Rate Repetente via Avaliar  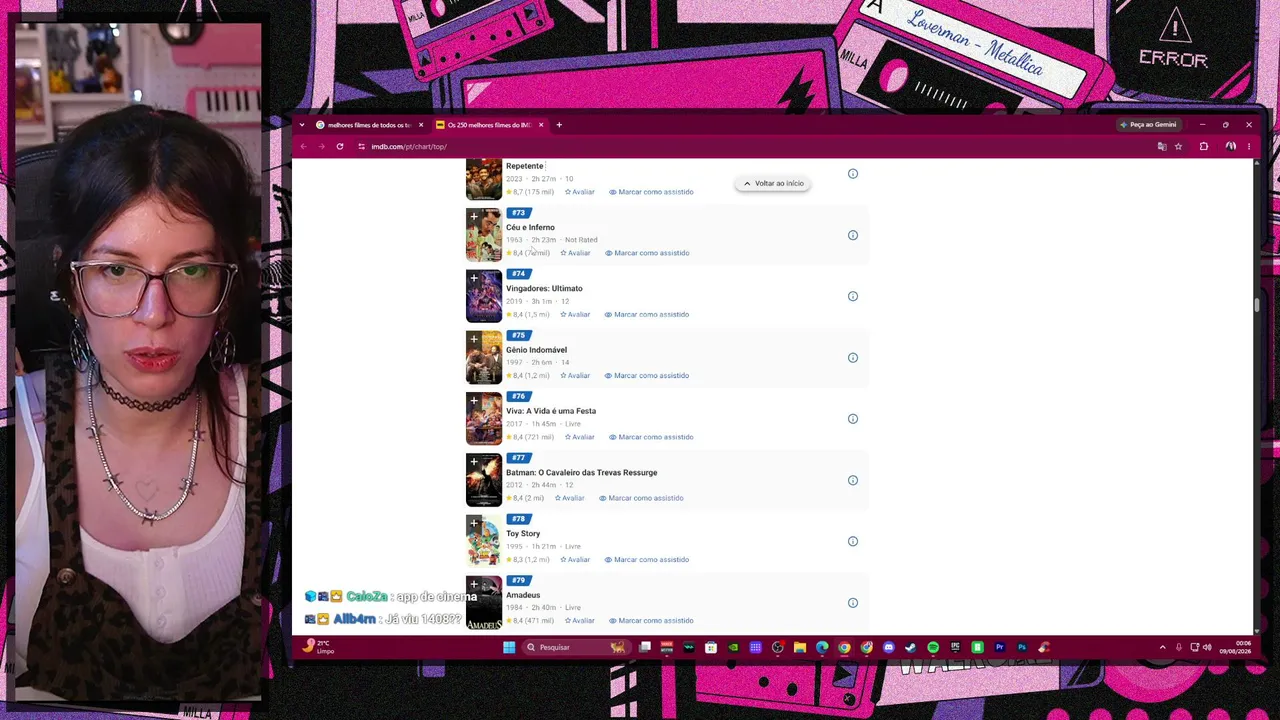click(579, 192)
